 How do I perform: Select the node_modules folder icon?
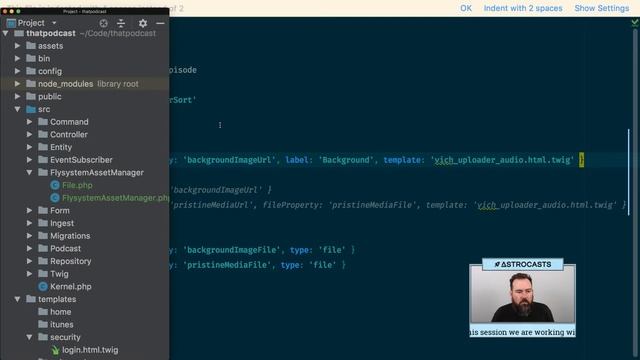pyautogui.click(x=31, y=84)
